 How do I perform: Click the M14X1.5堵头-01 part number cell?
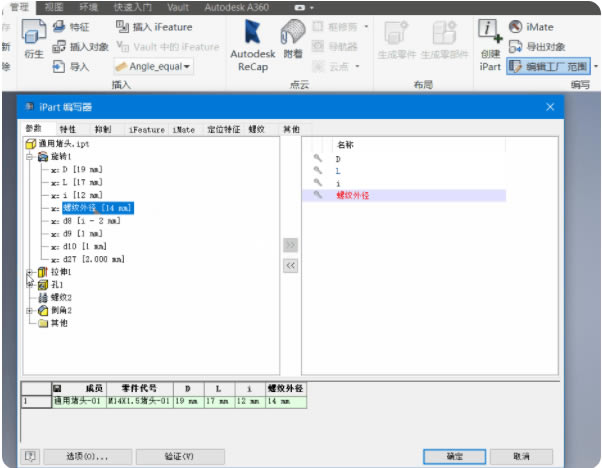(x=139, y=401)
